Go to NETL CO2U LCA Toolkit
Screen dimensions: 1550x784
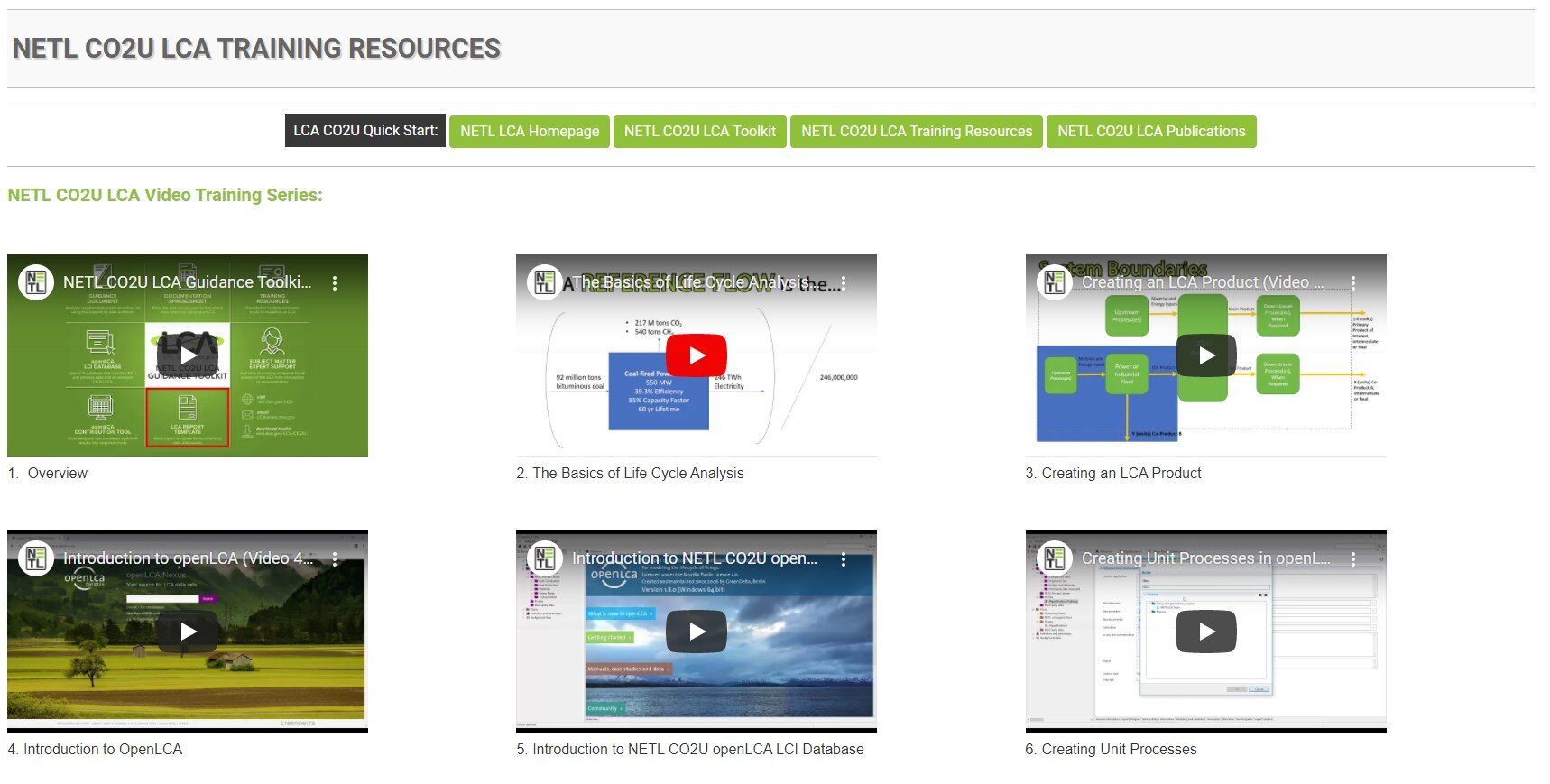700,131
